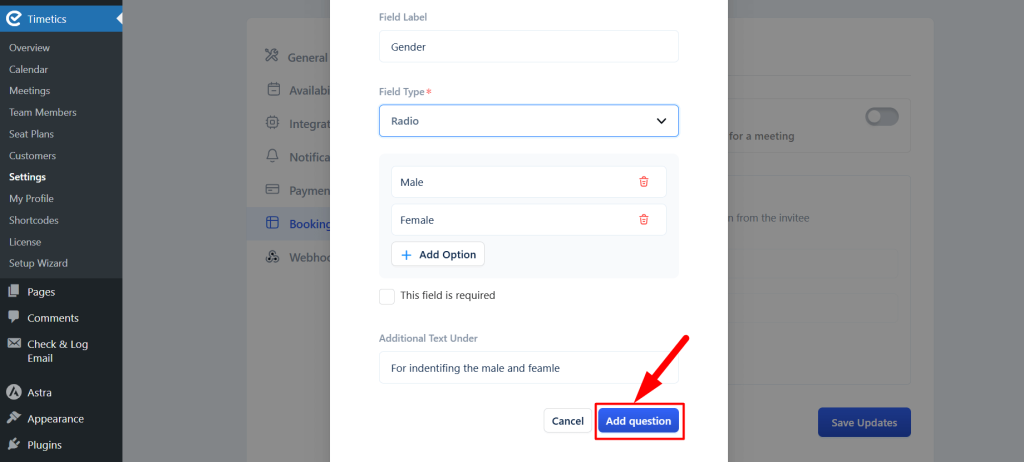Click the Field Type dropdown chevron arrow
Image resolution: width=1024 pixels, height=462 pixels.
661,121
